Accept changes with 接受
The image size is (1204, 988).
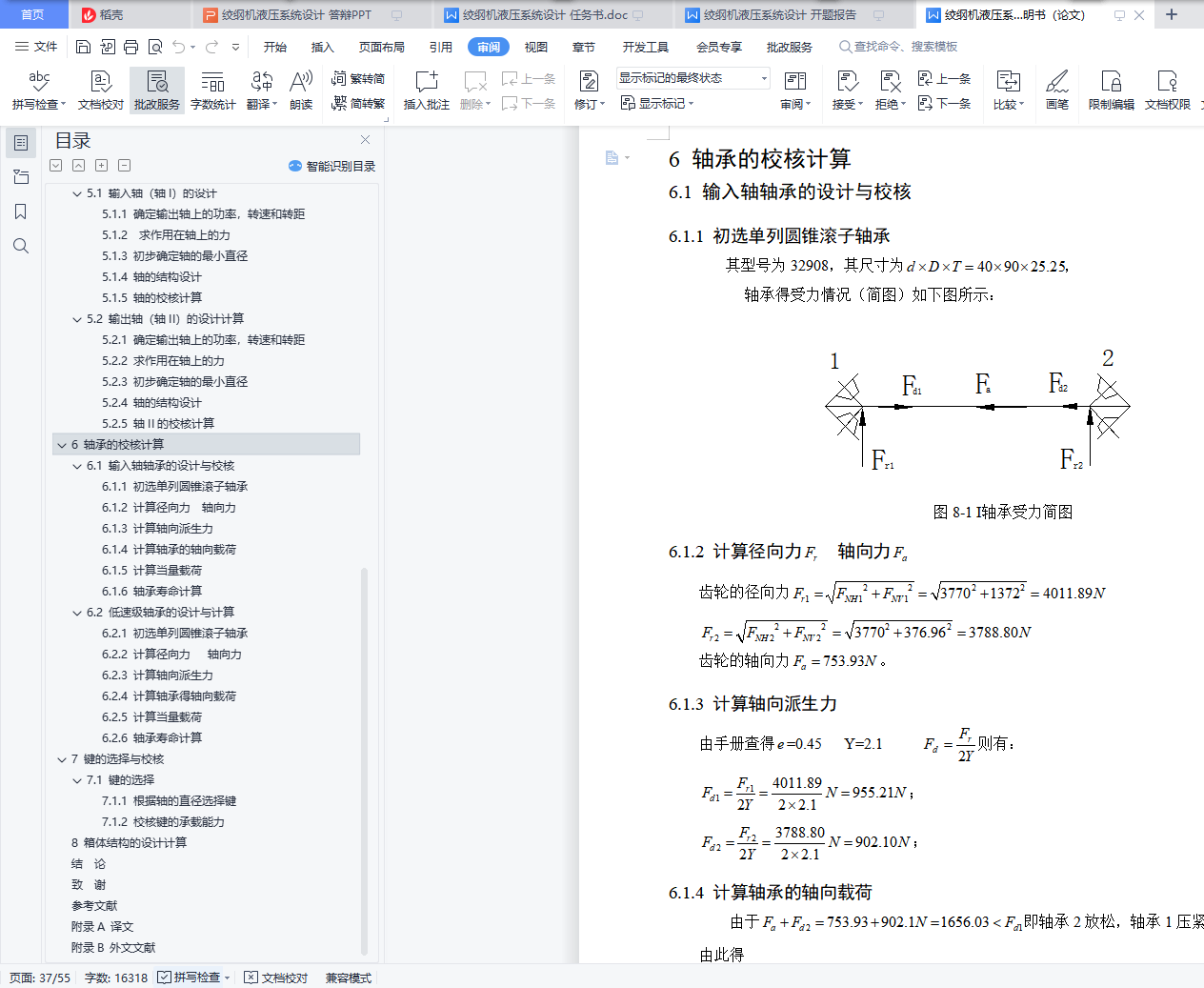(x=848, y=91)
